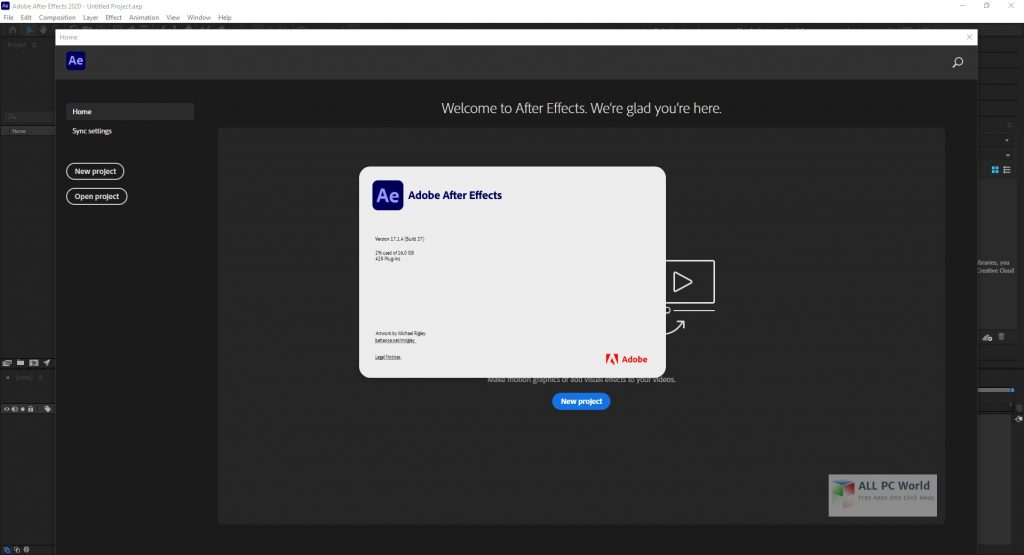Image resolution: width=1024 pixels, height=555 pixels.
Task: Click the Interpret Footage icon
Action: coord(7,363)
